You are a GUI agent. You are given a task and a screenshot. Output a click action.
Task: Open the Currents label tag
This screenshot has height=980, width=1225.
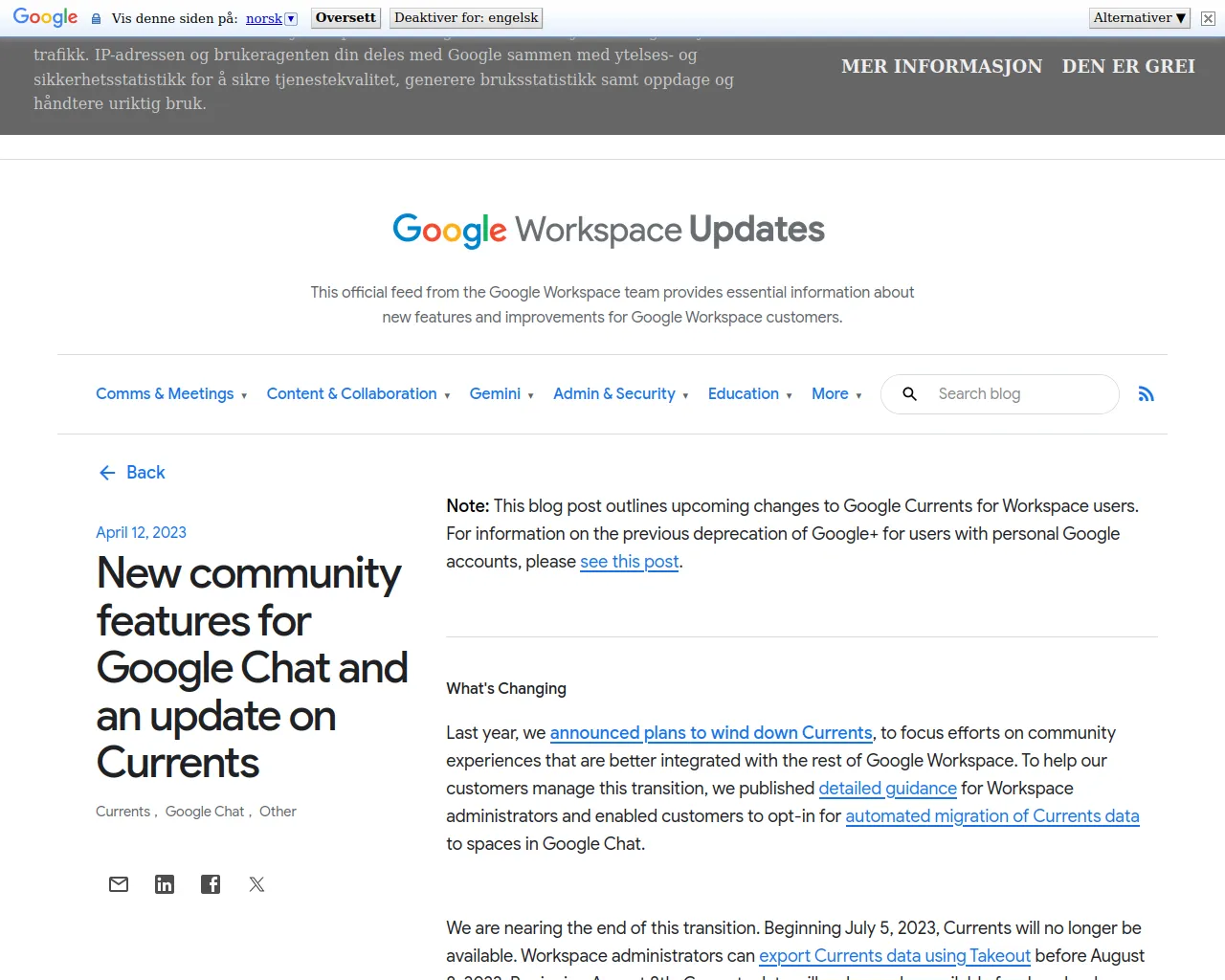[x=122, y=812]
